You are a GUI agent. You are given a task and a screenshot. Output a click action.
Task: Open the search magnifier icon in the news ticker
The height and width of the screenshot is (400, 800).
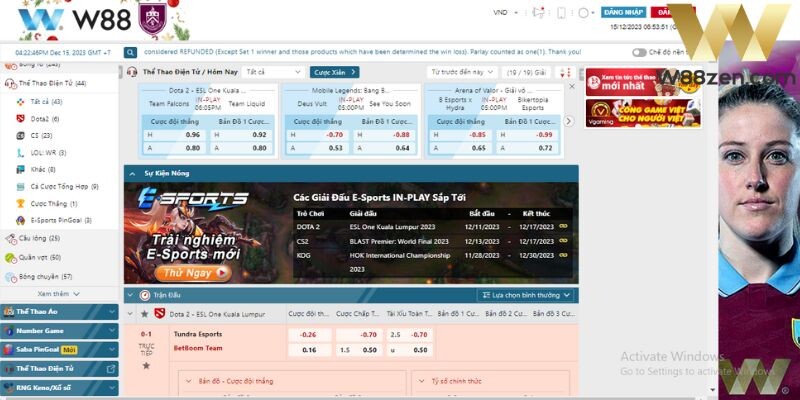point(131,52)
